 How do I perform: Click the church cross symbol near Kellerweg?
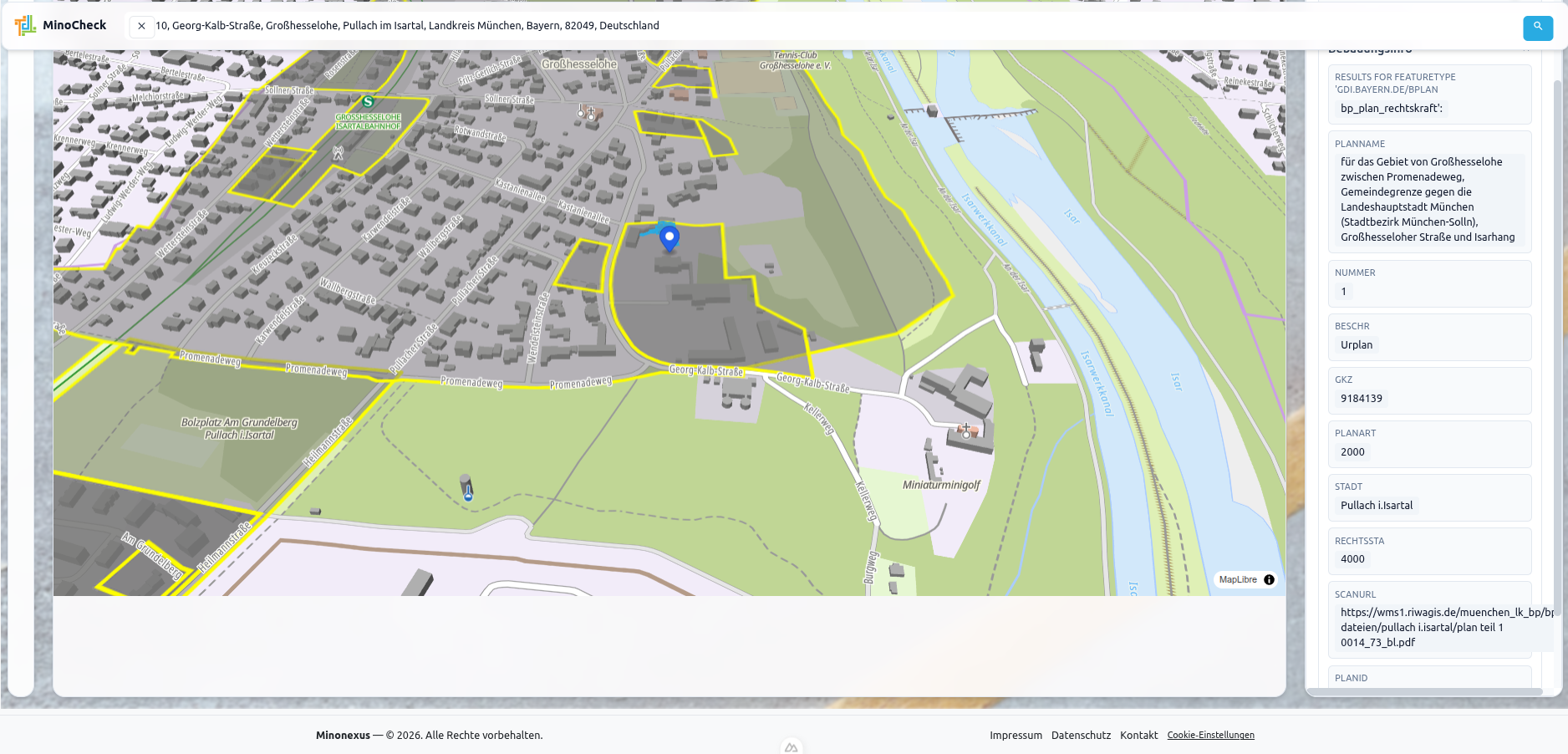coord(965,431)
